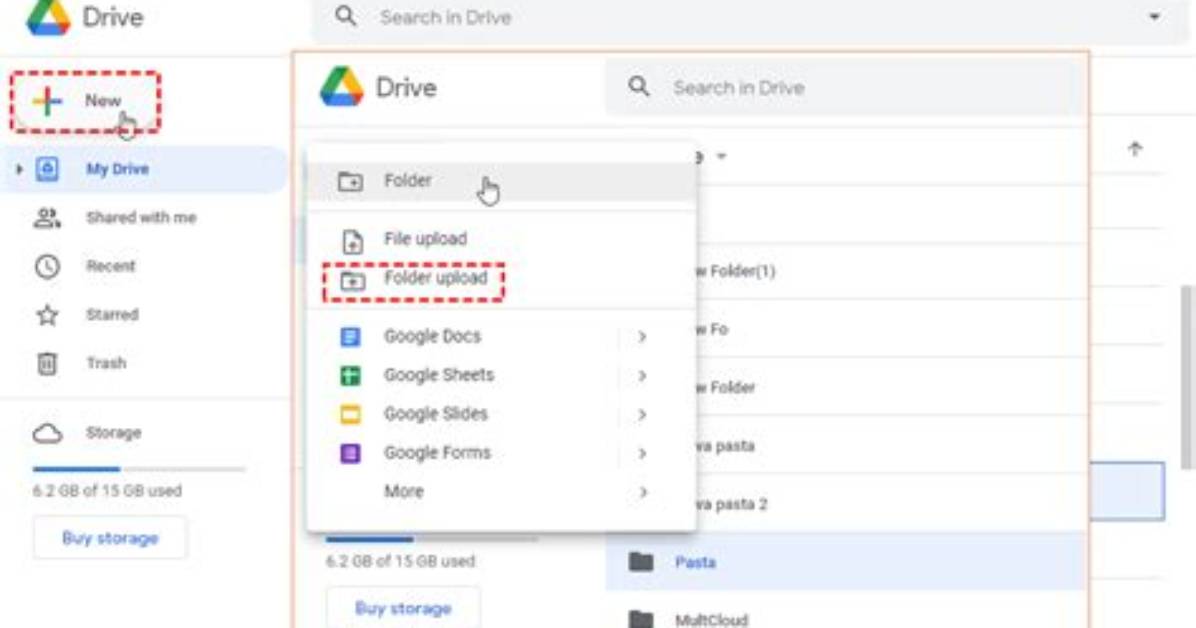Click the yellow Google Slides icon
1196x628 pixels.
(x=350, y=414)
